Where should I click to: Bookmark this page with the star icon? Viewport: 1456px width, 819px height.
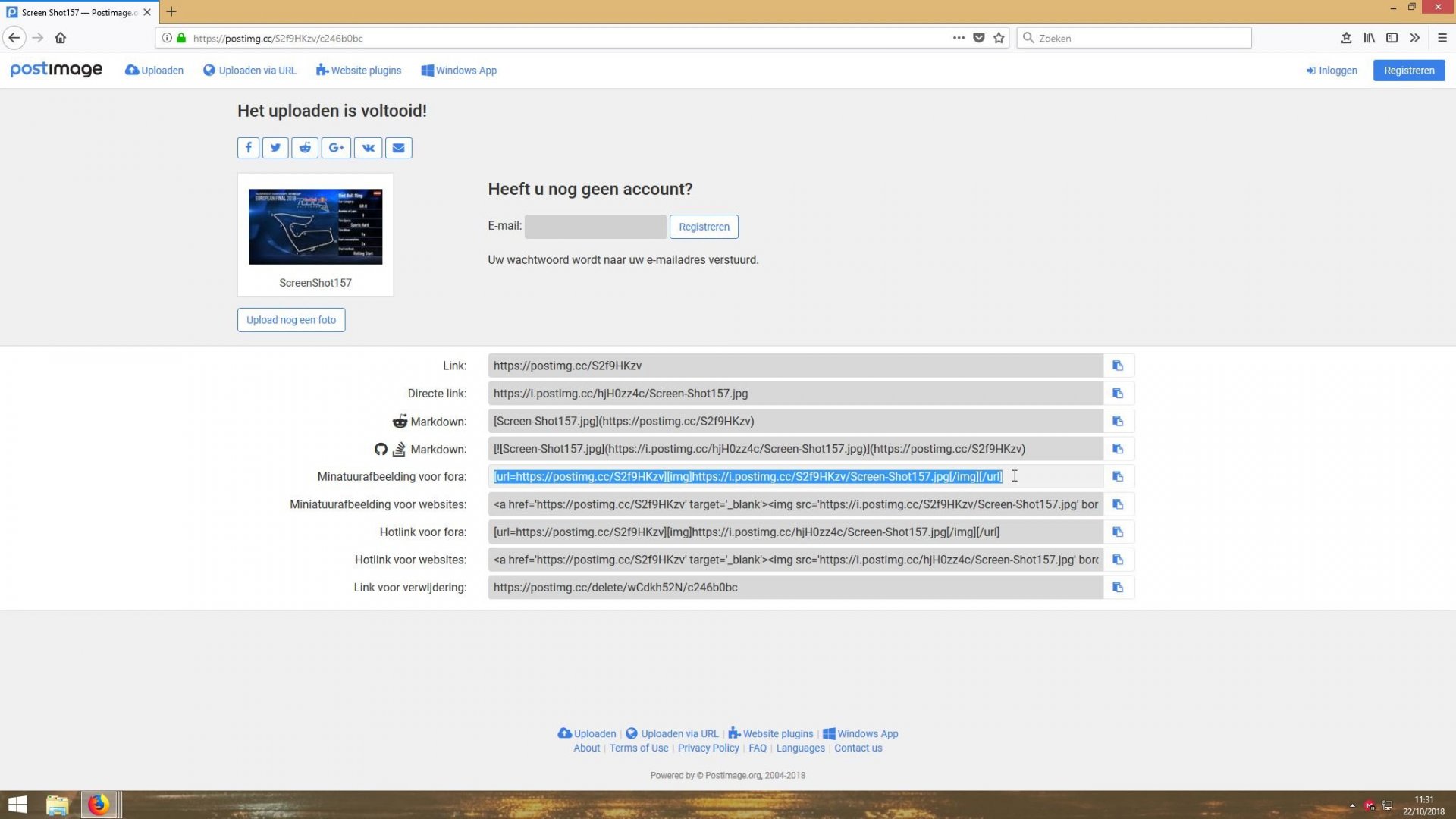tap(997, 38)
